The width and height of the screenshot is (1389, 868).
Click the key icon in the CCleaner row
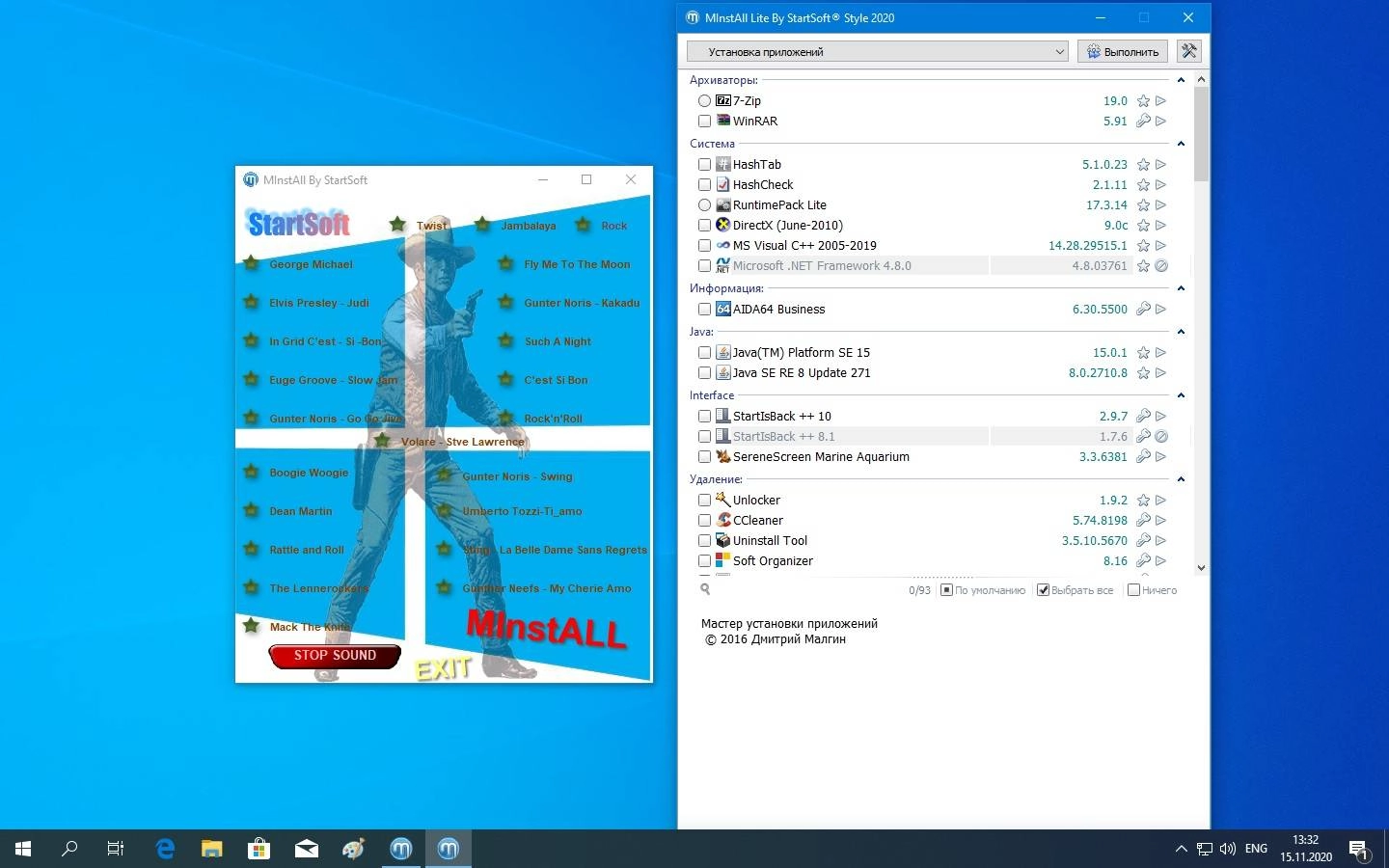point(1143,520)
